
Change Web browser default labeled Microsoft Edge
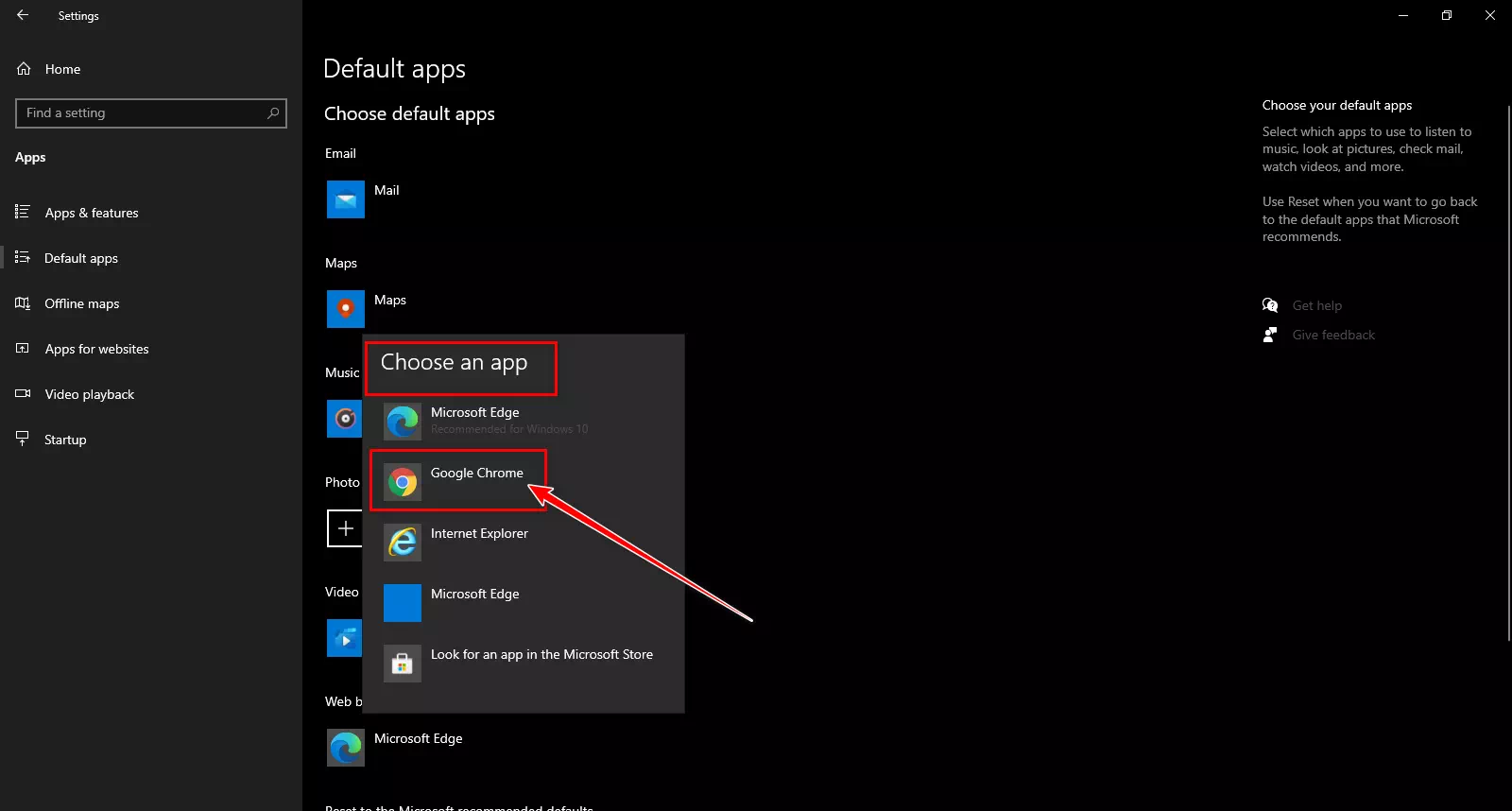click(x=419, y=738)
